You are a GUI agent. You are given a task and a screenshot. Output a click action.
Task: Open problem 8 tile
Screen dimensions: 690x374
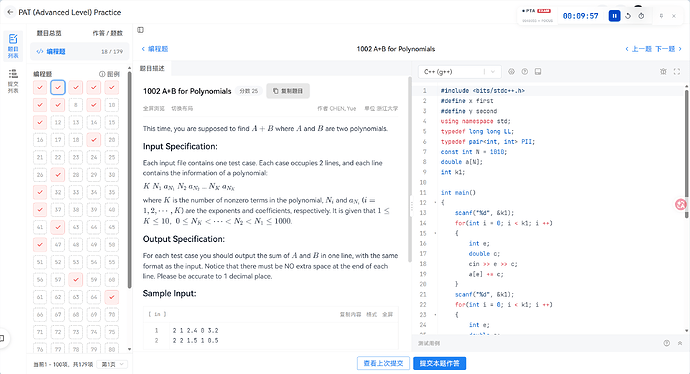[76, 105]
